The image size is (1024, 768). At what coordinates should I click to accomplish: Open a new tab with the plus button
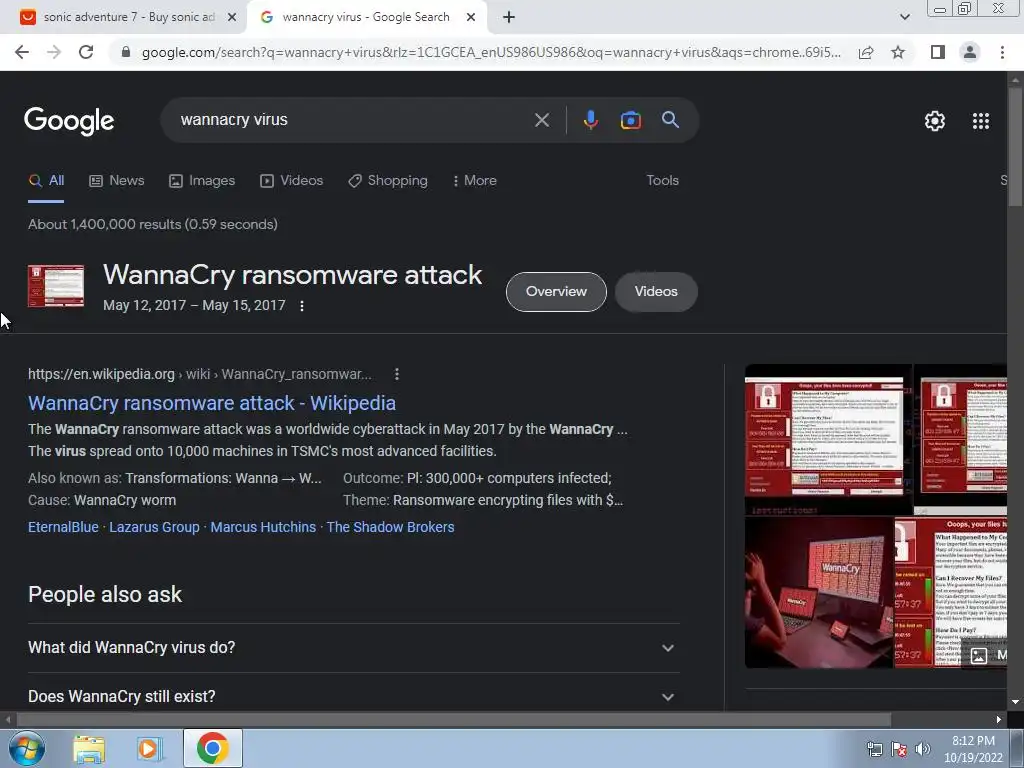click(509, 17)
